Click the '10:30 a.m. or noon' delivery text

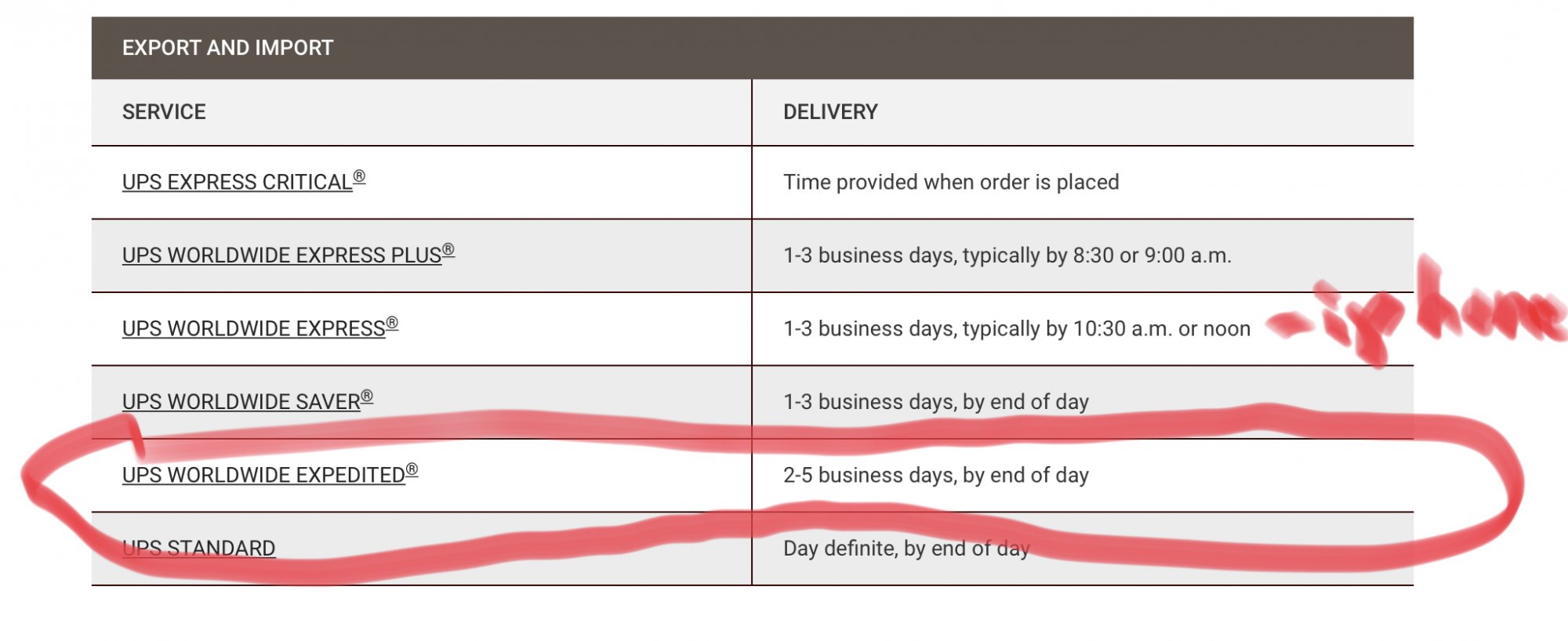tap(1162, 328)
